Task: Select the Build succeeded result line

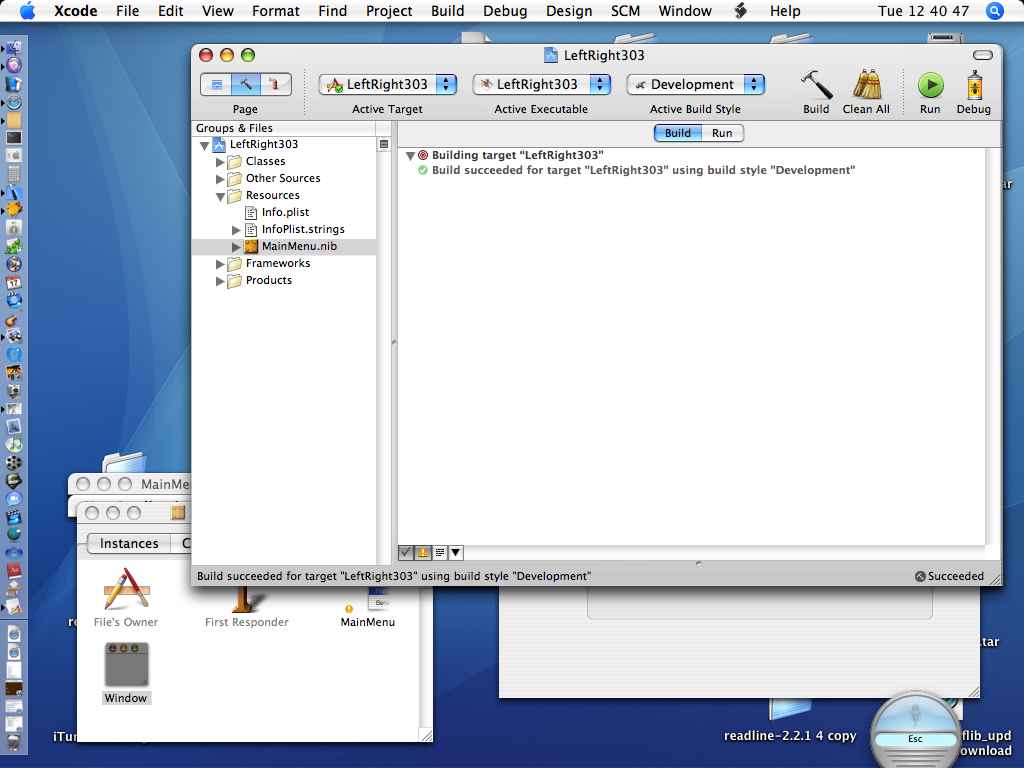Action: [643, 170]
